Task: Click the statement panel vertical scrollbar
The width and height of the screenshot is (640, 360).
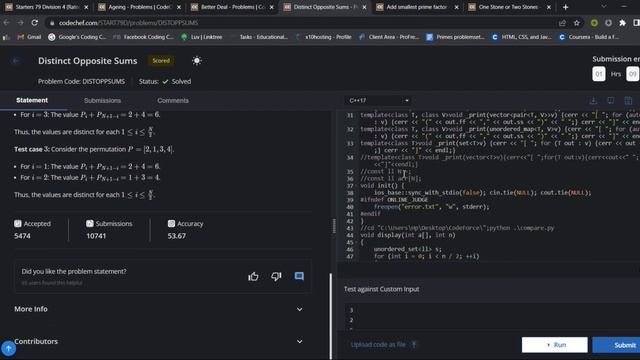Action: 330,315
